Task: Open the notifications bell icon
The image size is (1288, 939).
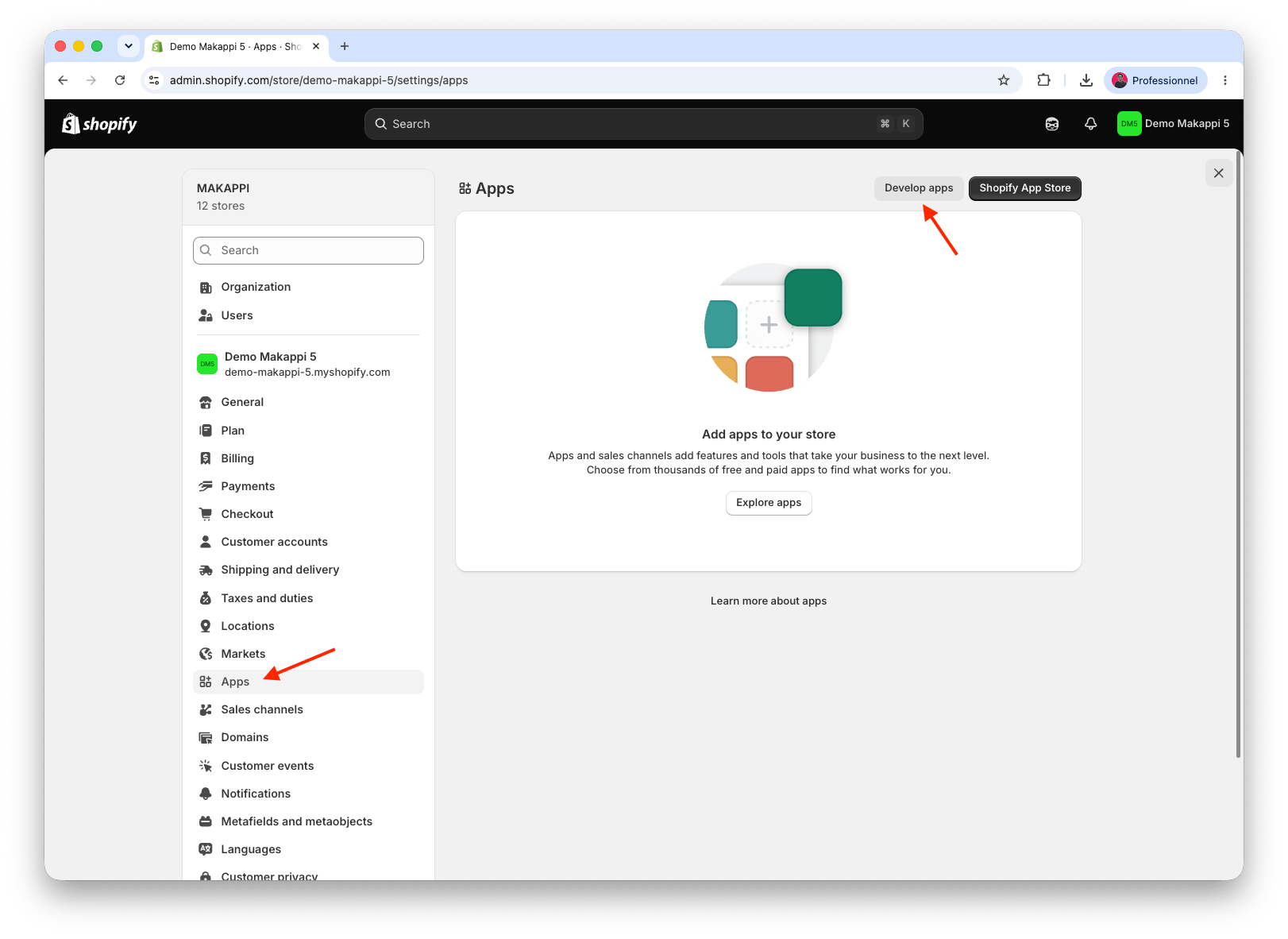Action: tap(1091, 124)
